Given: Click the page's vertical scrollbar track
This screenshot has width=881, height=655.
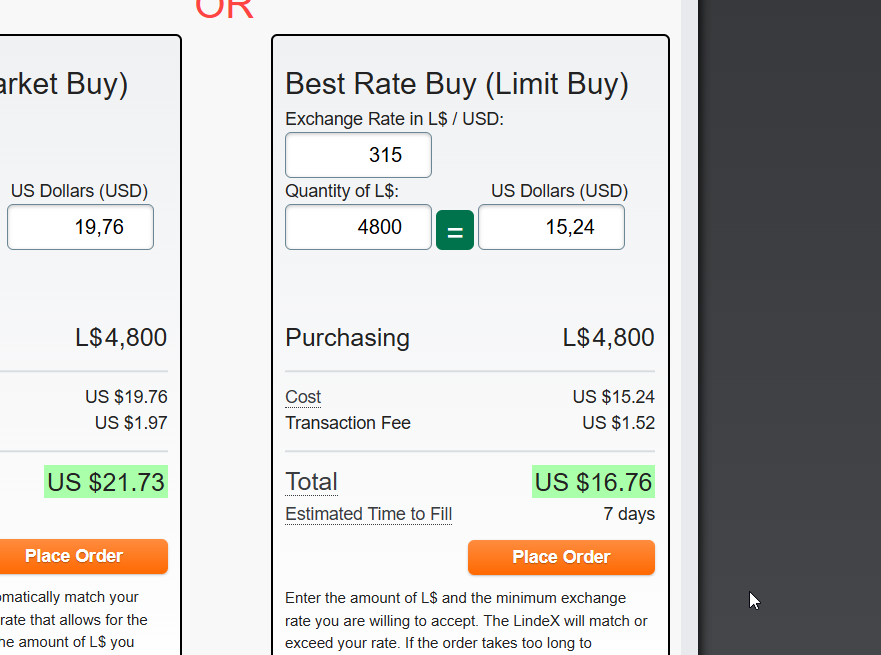Looking at the screenshot, I should 689,300.
